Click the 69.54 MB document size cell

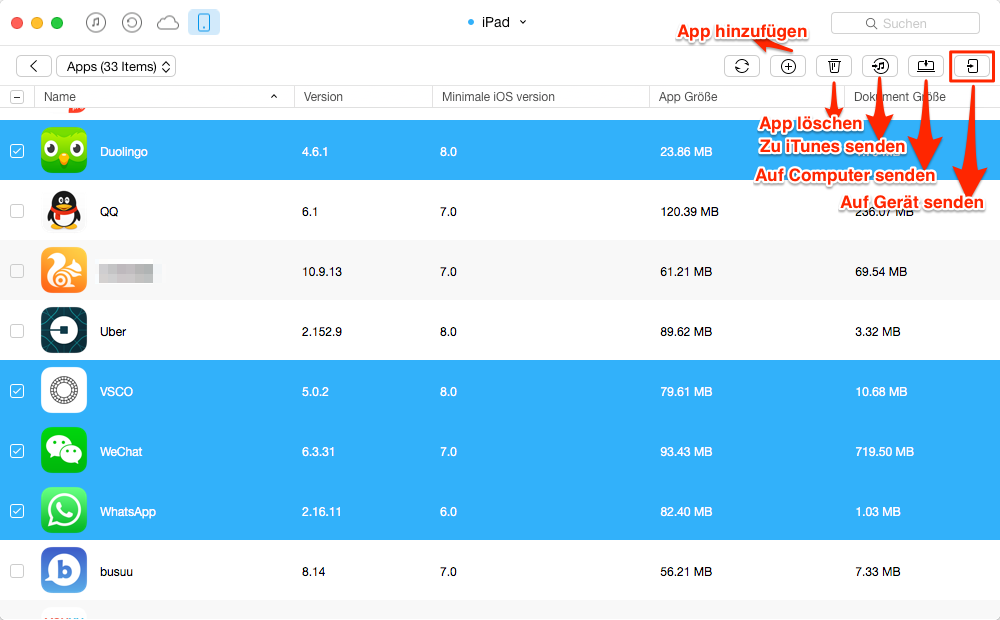pyautogui.click(x=881, y=272)
